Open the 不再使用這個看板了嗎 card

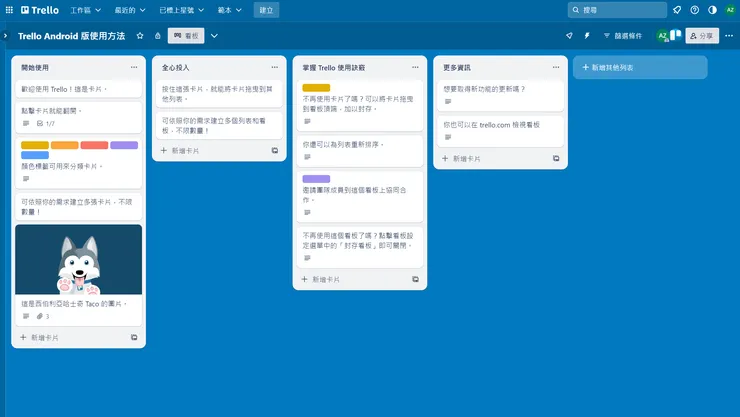(360, 247)
